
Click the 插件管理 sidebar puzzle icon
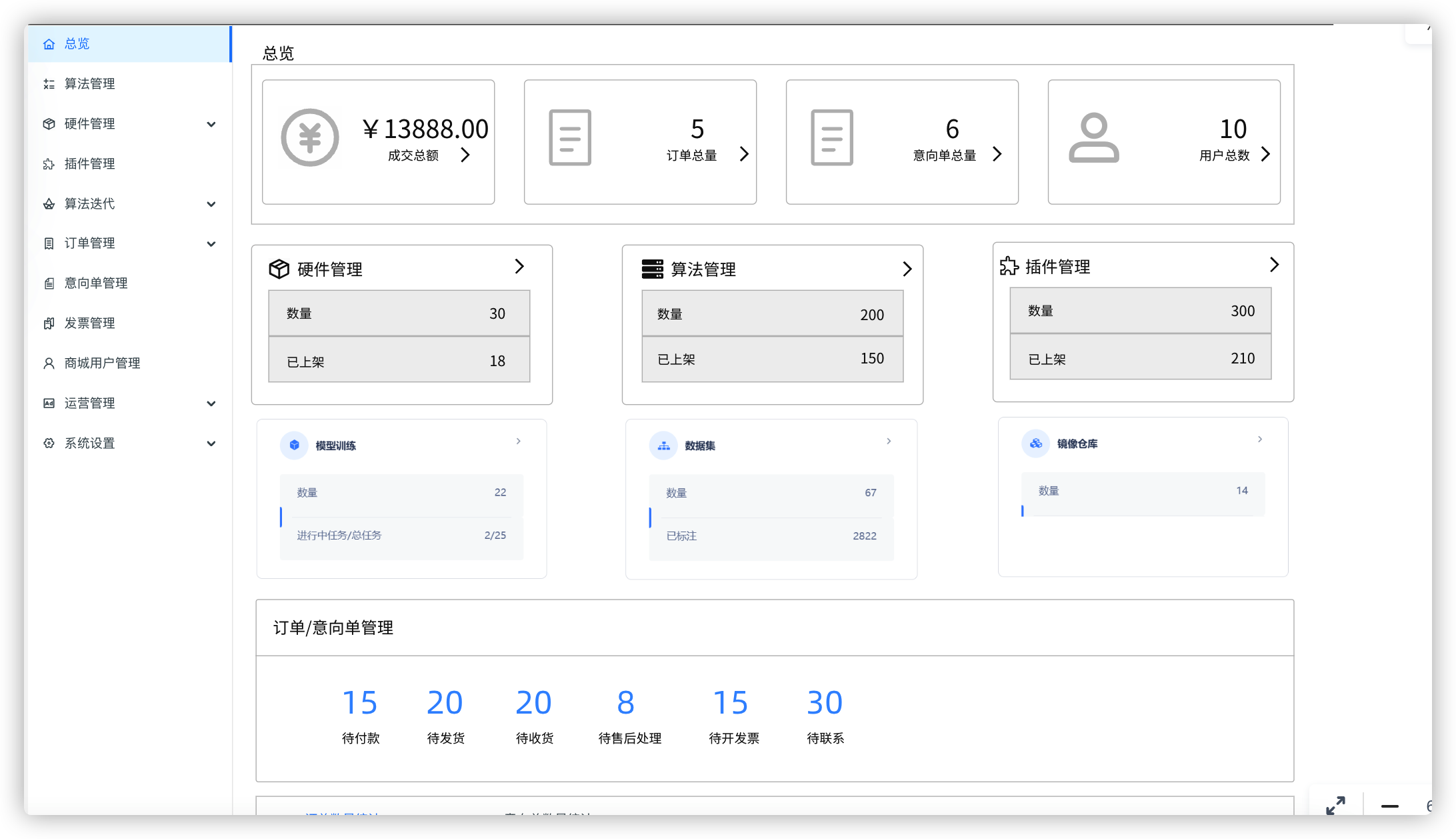[x=49, y=164]
